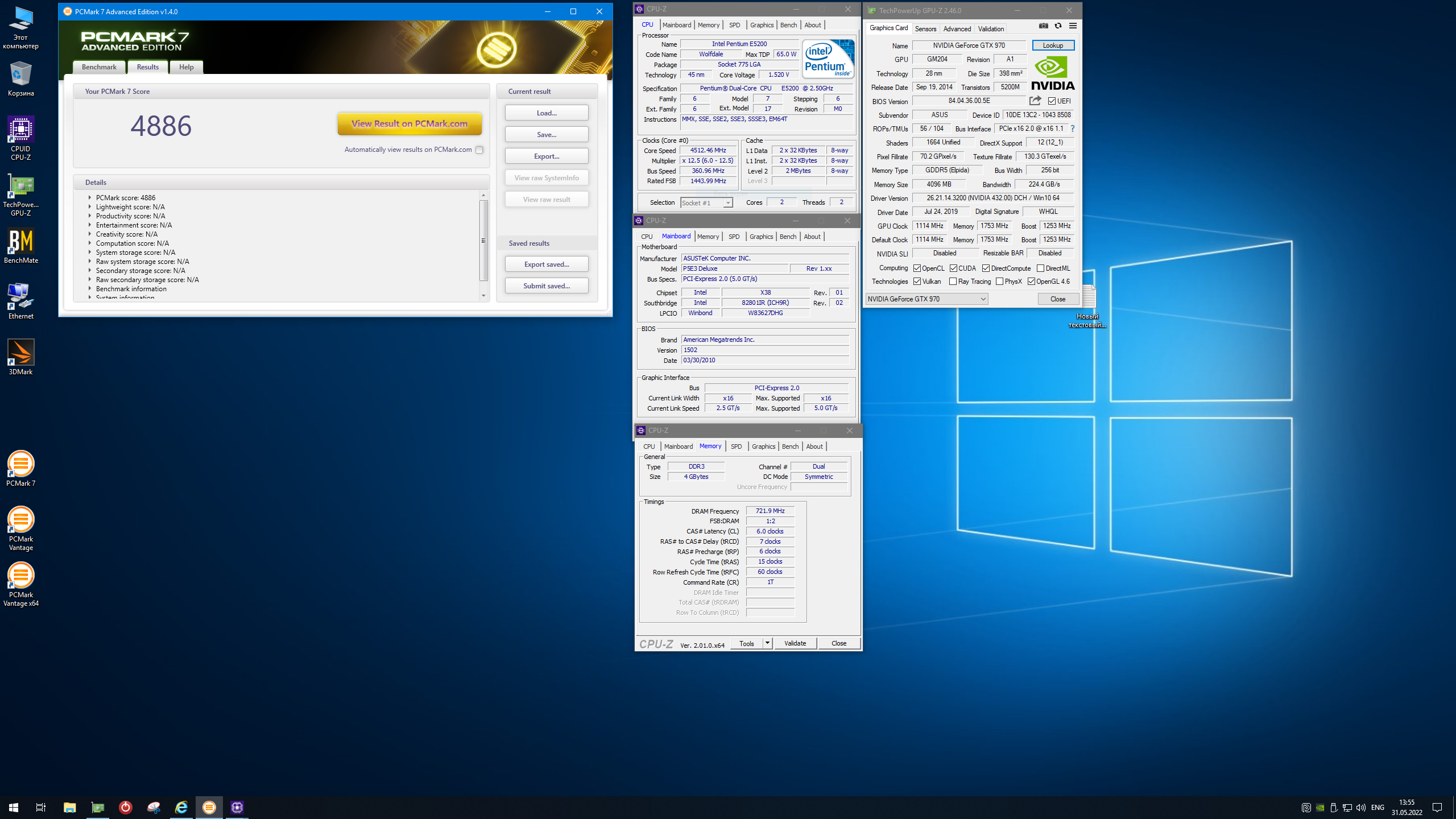Click GPU-Z refresh icon
The height and width of the screenshot is (819, 1456).
click(x=1058, y=26)
